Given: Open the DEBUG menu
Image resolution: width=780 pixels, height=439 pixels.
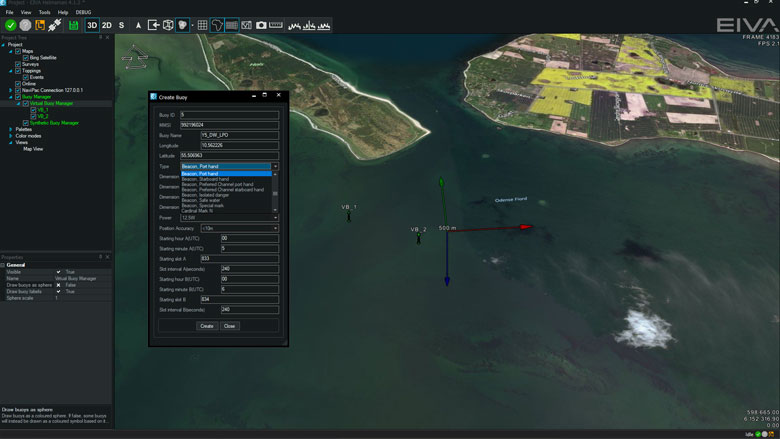Looking at the screenshot, I should (x=83, y=12).
